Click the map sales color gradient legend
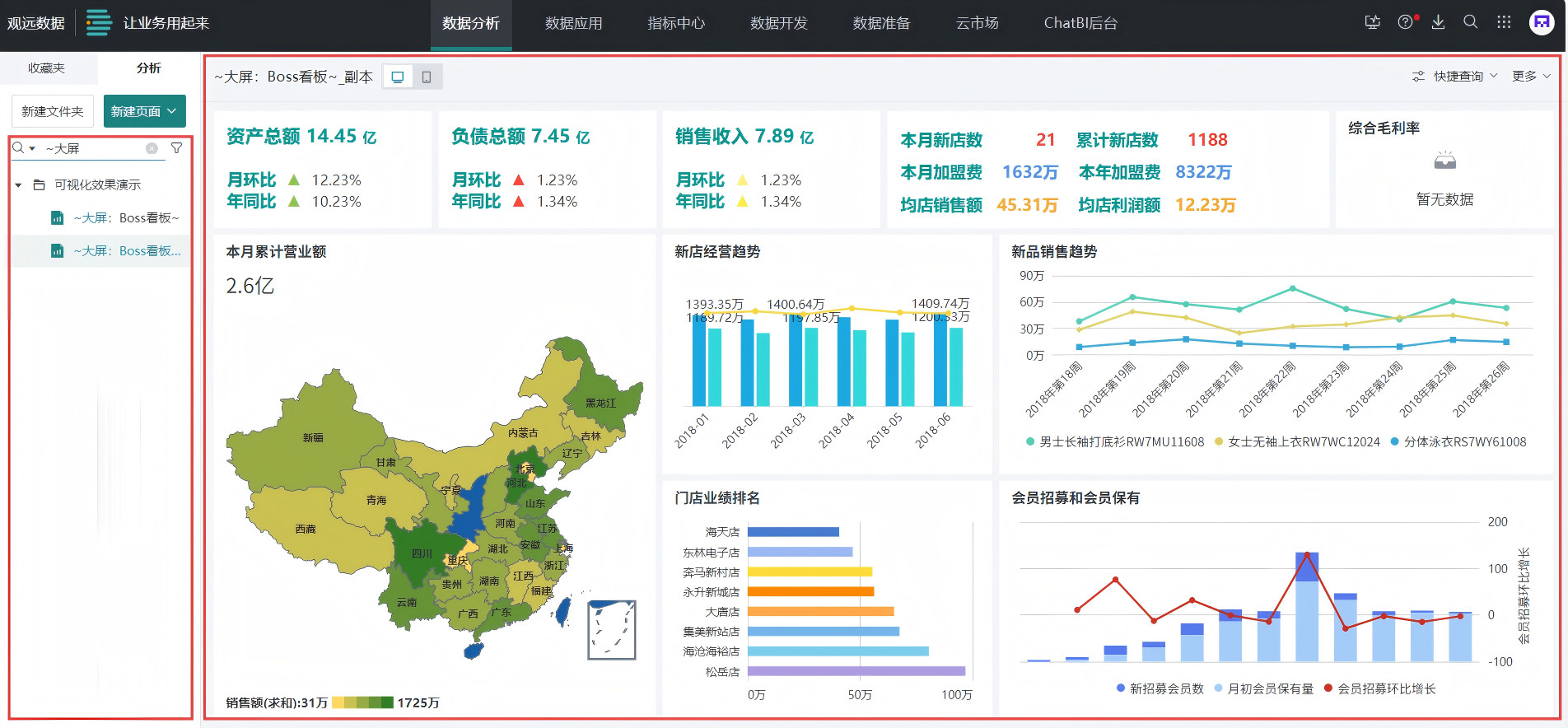This screenshot has width=1568, height=728. point(362,702)
